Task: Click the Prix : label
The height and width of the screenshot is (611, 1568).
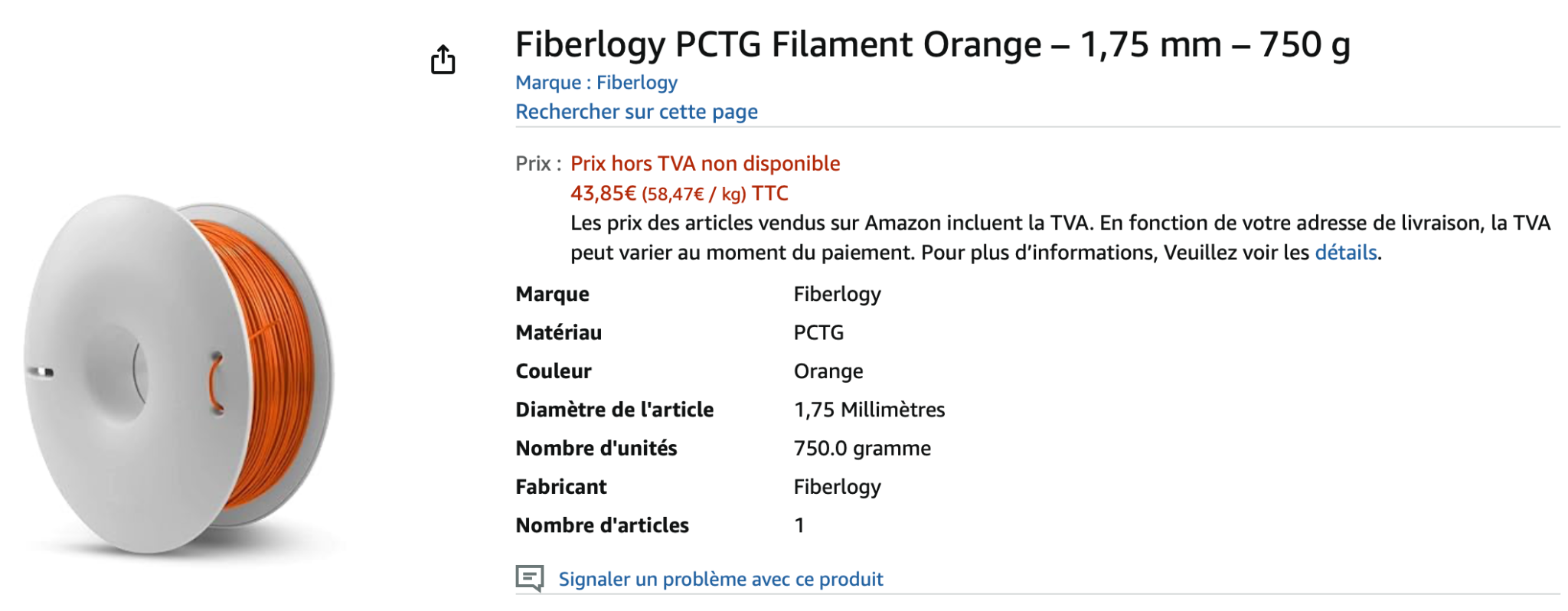Action: coord(538,164)
